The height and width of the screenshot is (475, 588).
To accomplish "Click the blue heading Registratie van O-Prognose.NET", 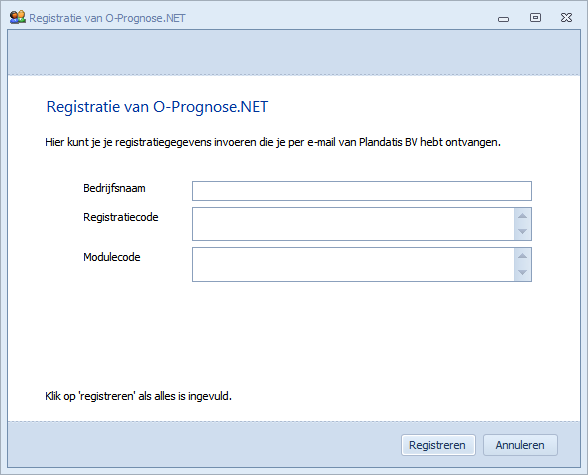I will pos(157,107).
